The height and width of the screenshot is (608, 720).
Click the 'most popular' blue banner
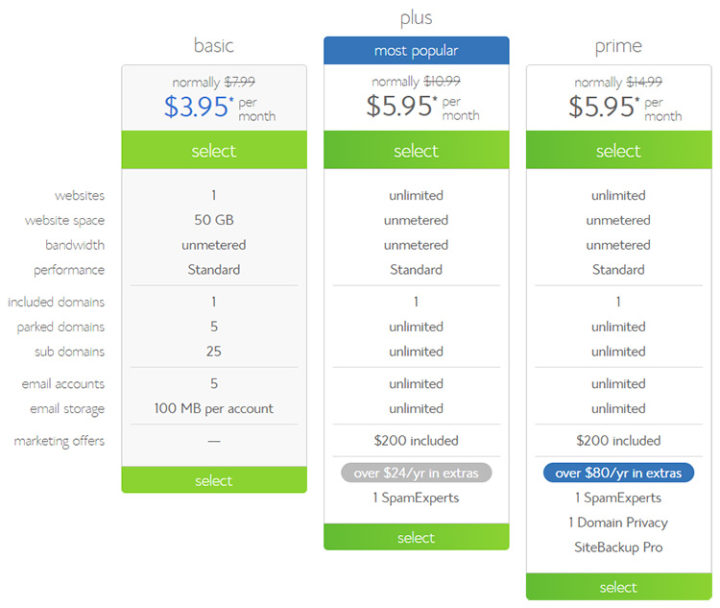tap(416, 50)
